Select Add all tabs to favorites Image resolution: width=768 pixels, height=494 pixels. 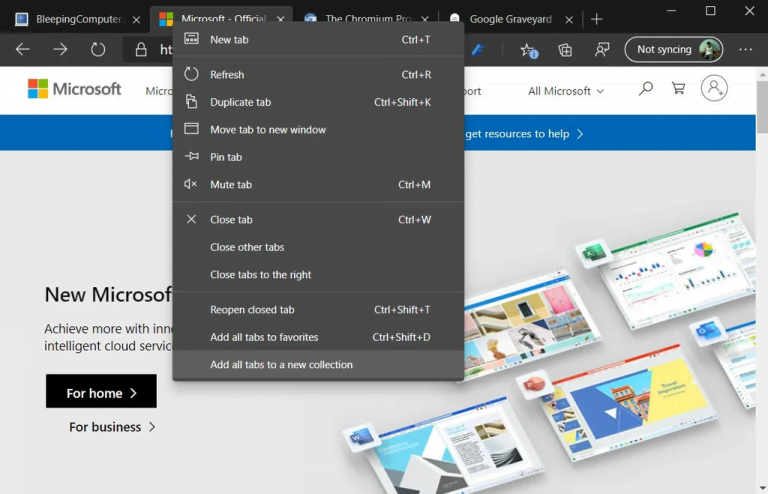[318, 337]
